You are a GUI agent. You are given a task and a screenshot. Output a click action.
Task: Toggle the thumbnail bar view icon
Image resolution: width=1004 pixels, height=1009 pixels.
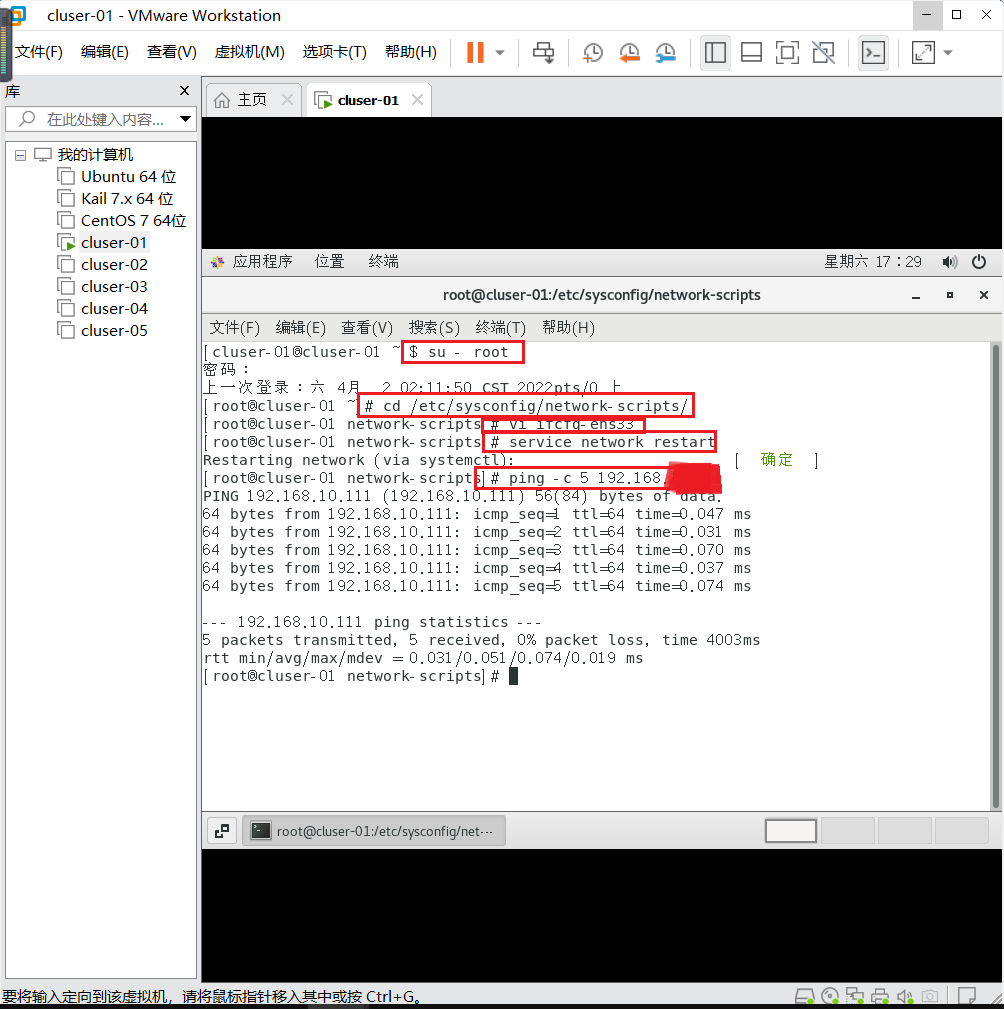point(751,53)
